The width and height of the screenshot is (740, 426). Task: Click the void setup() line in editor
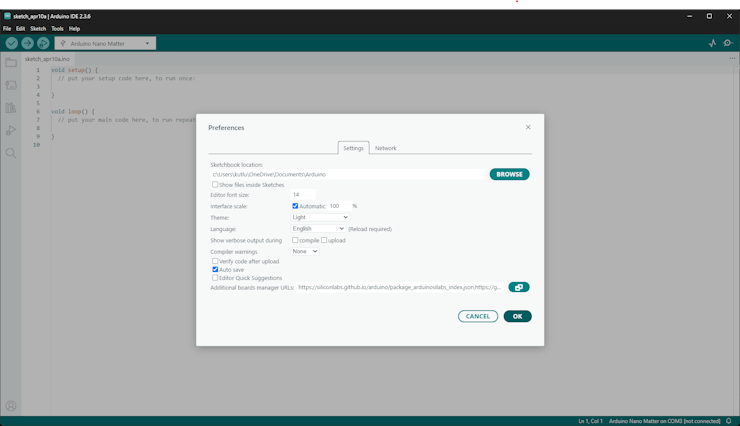(75, 70)
